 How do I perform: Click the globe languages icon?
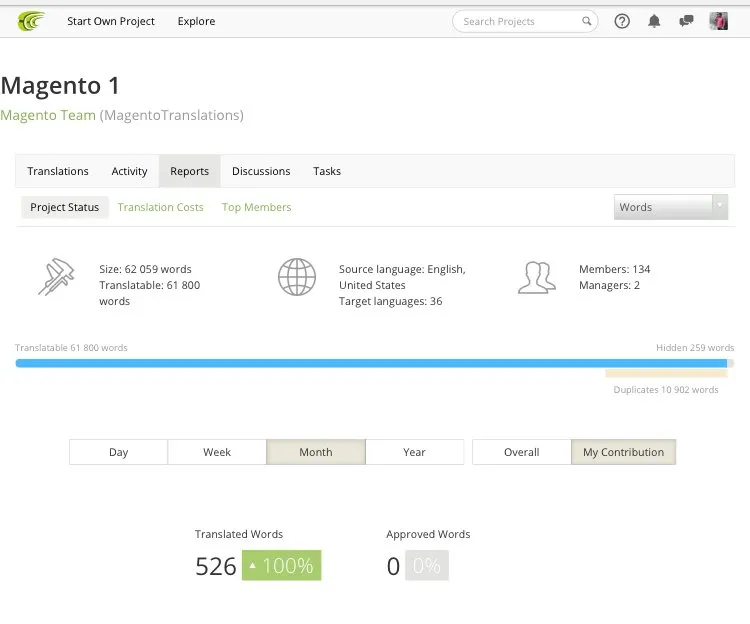tap(297, 277)
